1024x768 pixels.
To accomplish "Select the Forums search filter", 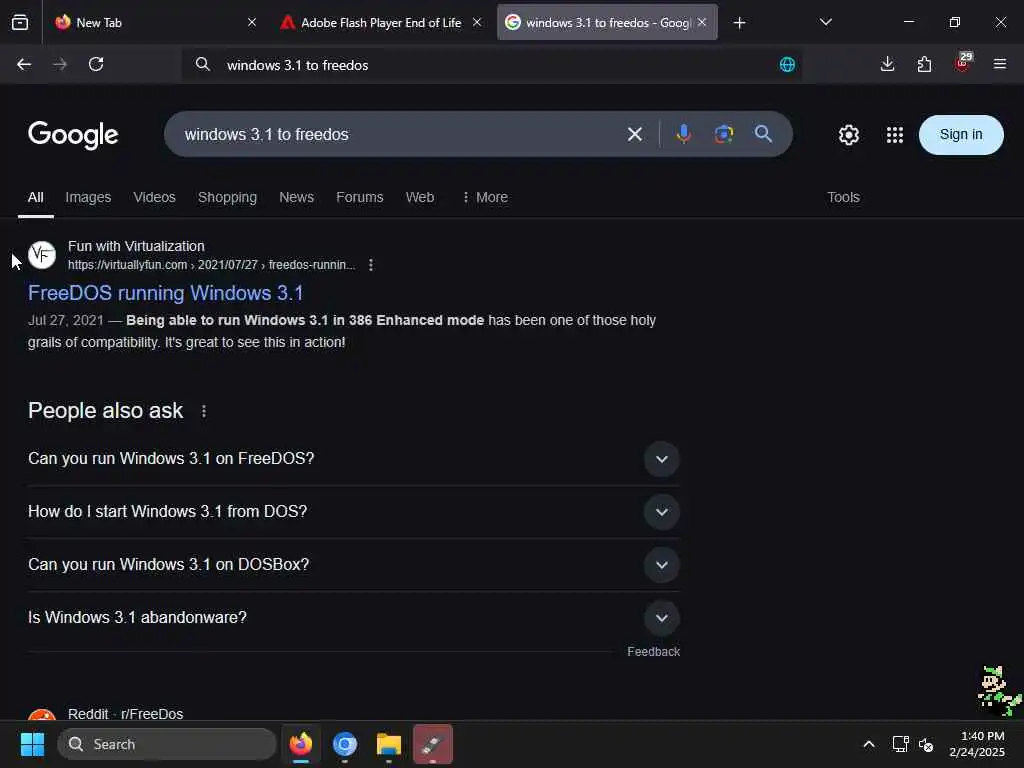I will click(x=360, y=197).
